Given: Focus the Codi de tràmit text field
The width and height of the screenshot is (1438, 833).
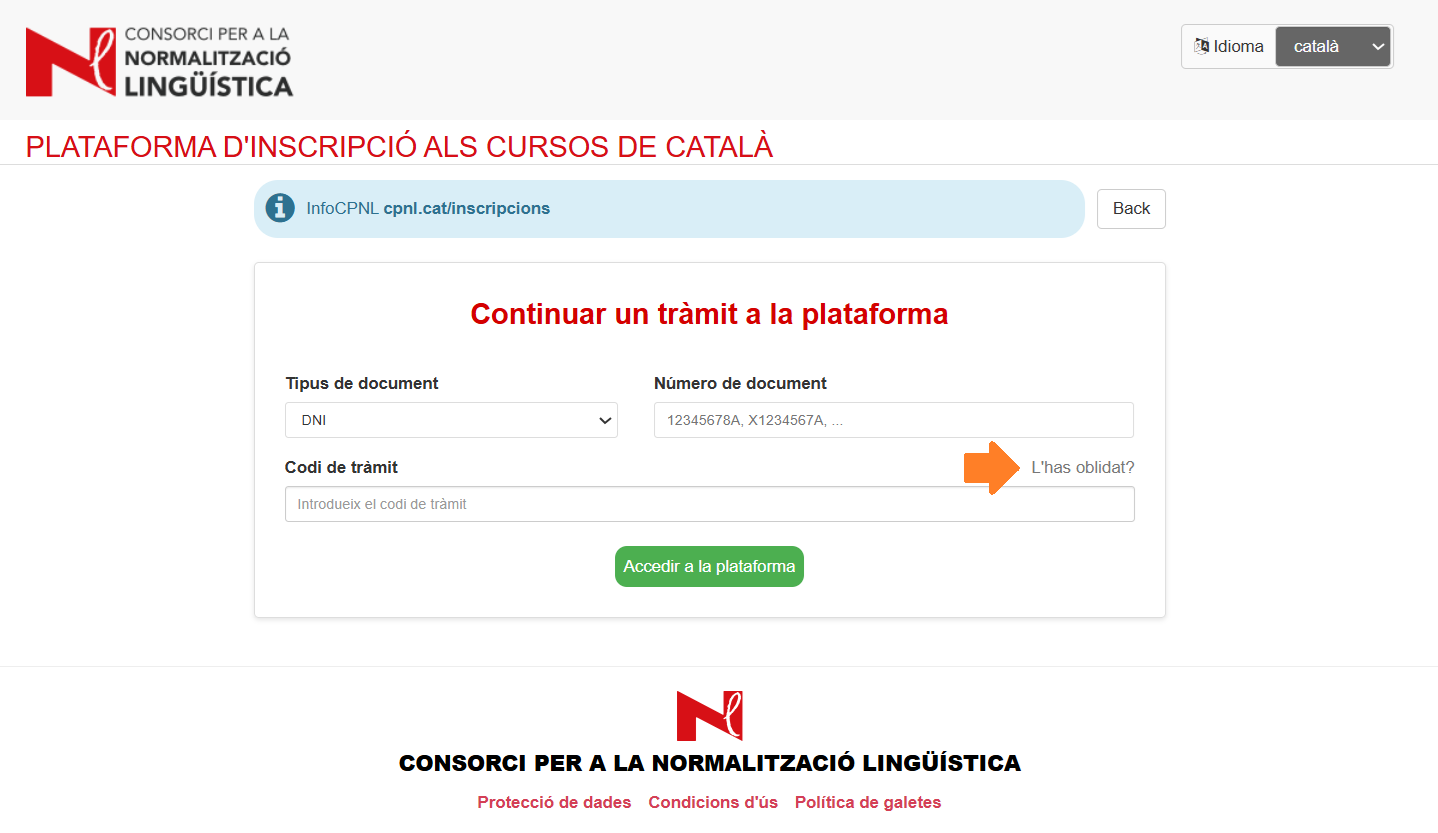Looking at the screenshot, I should pos(709,504).
